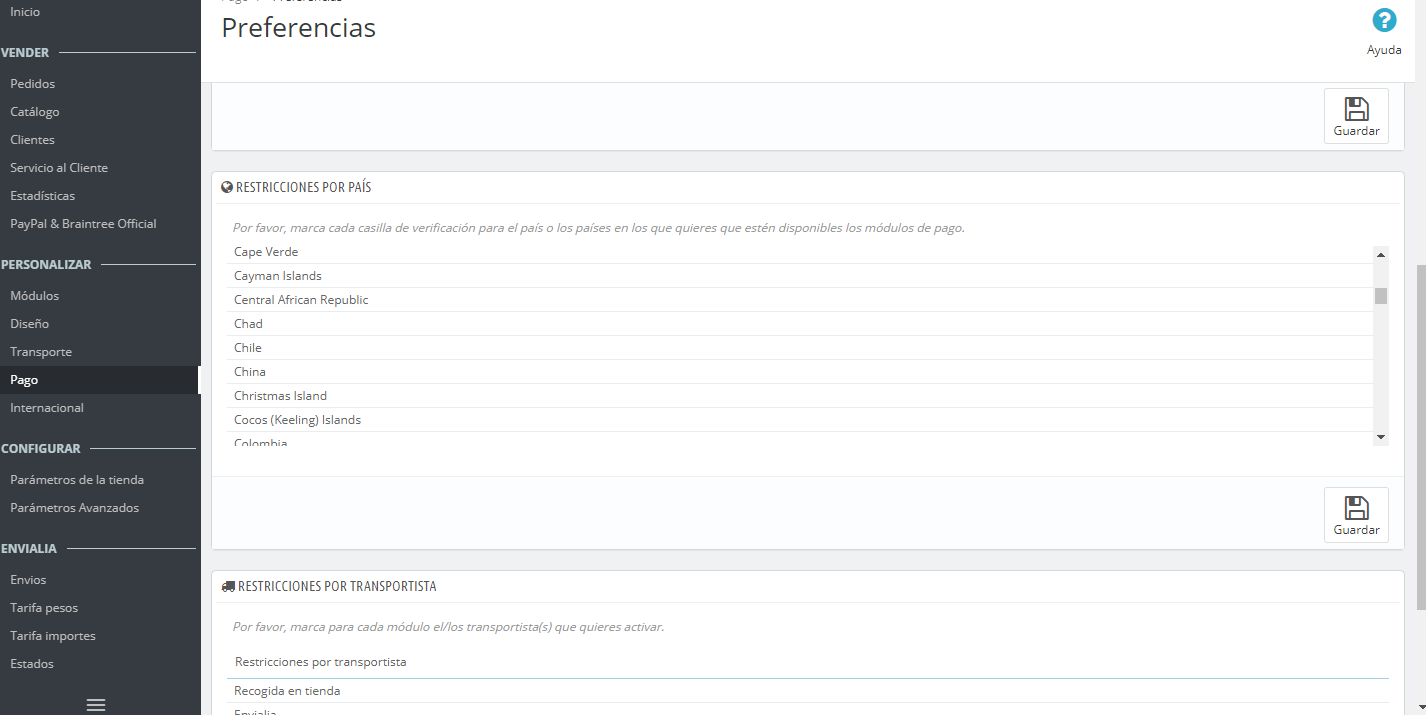Open the Ayuda help icon
The width and height of the screenshot is (1426, 715).
[x=1384, y=21]
